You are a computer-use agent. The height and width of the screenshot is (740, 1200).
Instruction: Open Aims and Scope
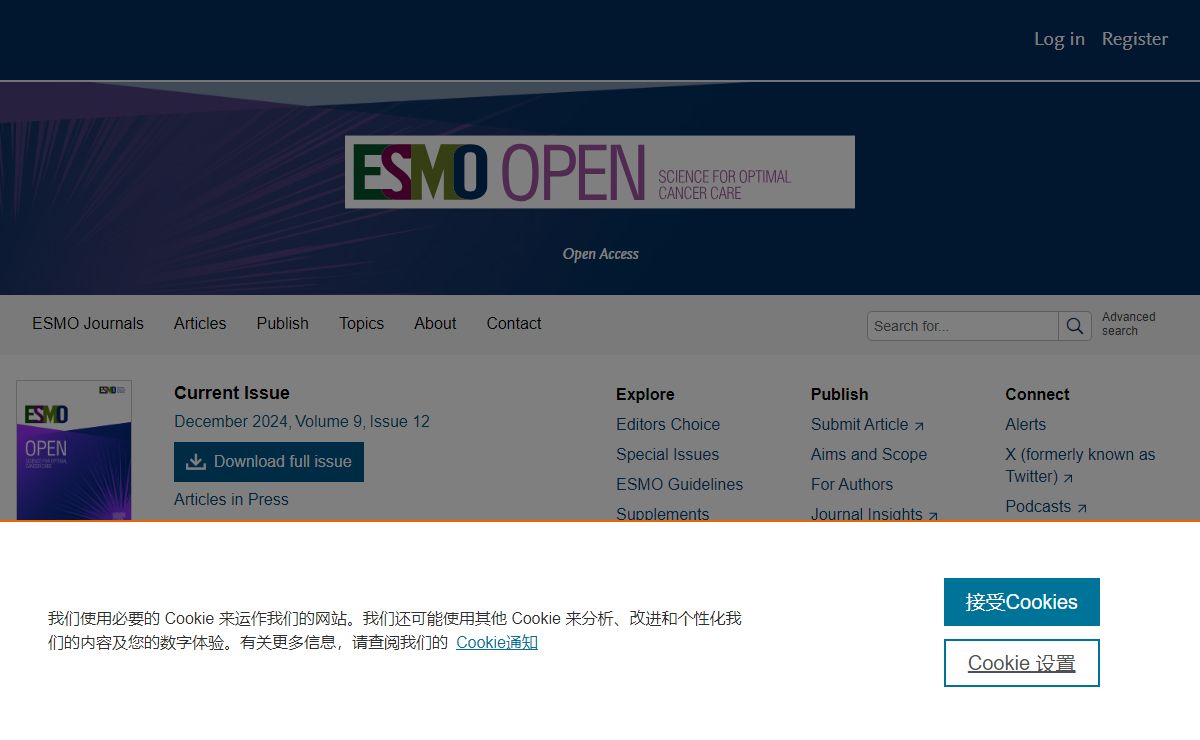click(x=869, y=455)
